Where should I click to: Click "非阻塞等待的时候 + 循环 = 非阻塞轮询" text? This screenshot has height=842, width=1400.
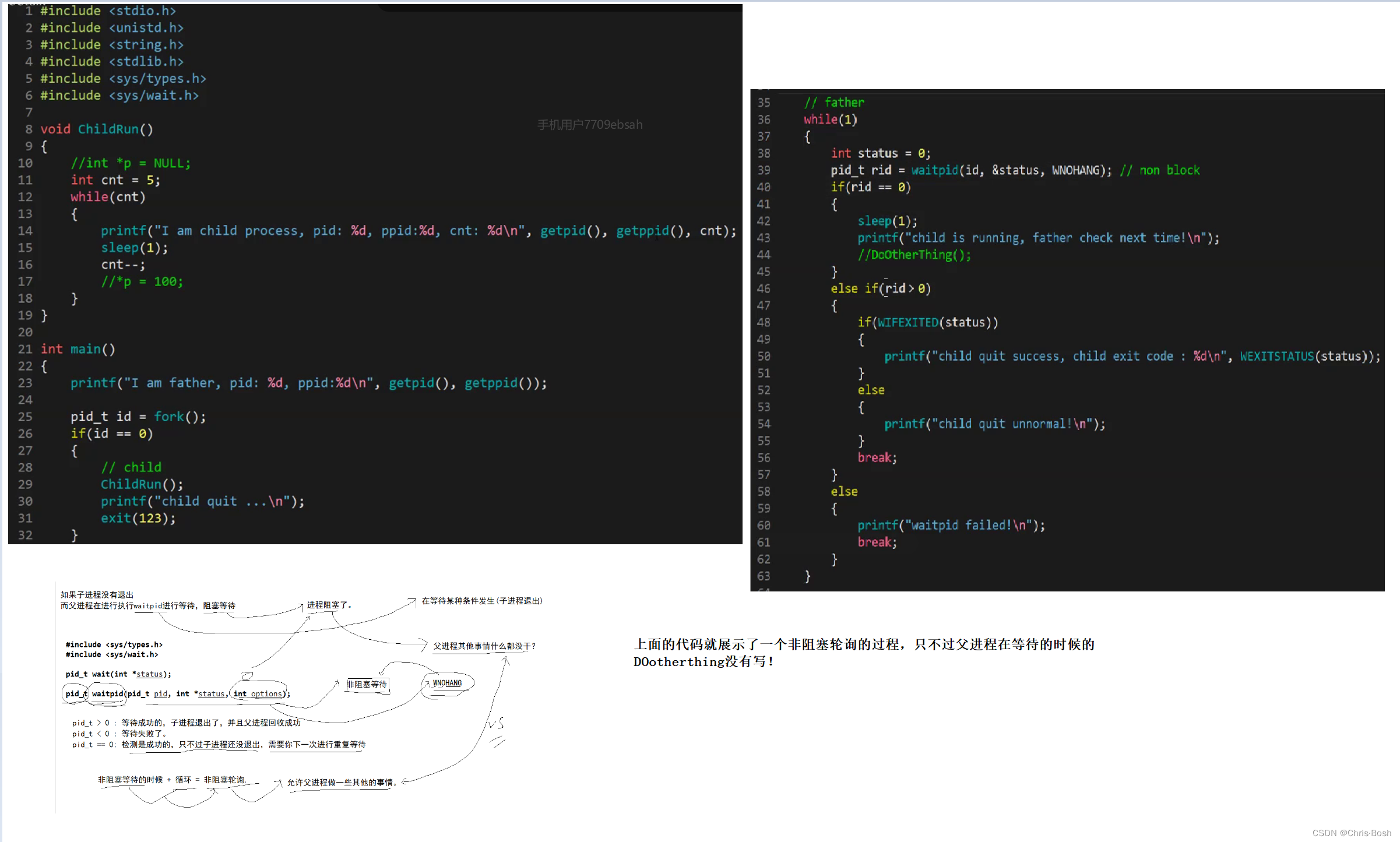point(172,780)
